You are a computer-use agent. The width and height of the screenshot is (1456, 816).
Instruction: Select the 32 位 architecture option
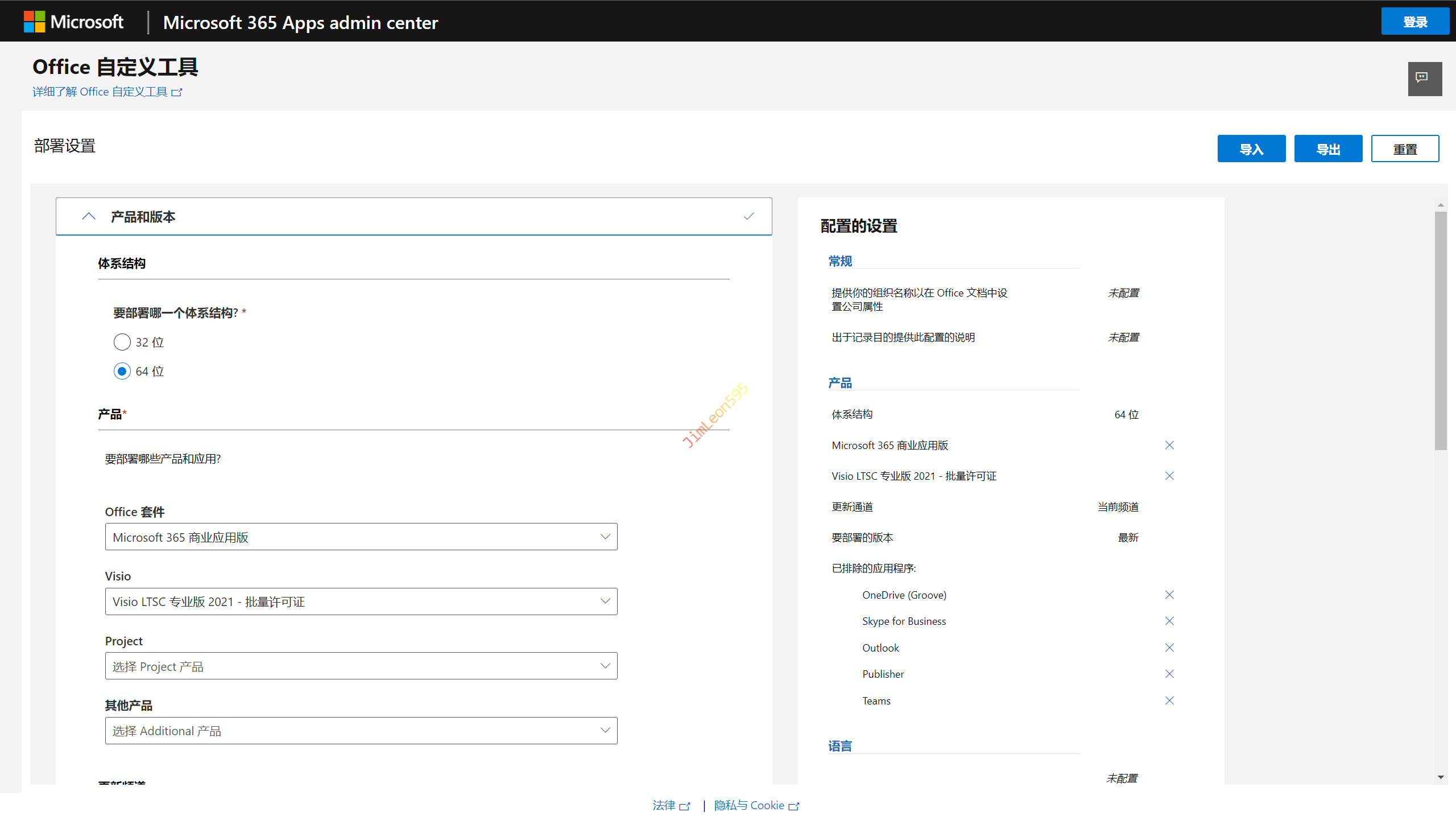tap(122, 342)
